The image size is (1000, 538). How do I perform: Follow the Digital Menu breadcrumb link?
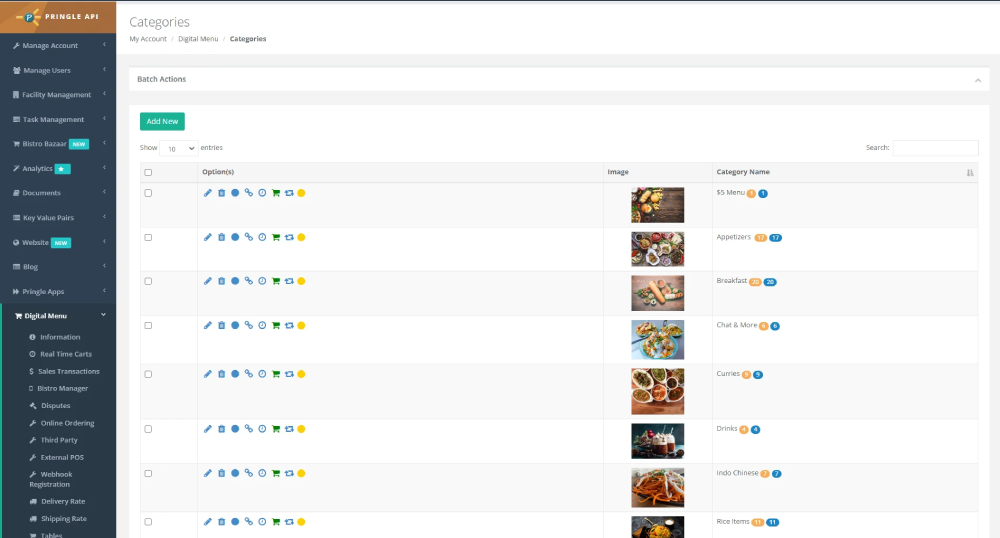point(198,39)
